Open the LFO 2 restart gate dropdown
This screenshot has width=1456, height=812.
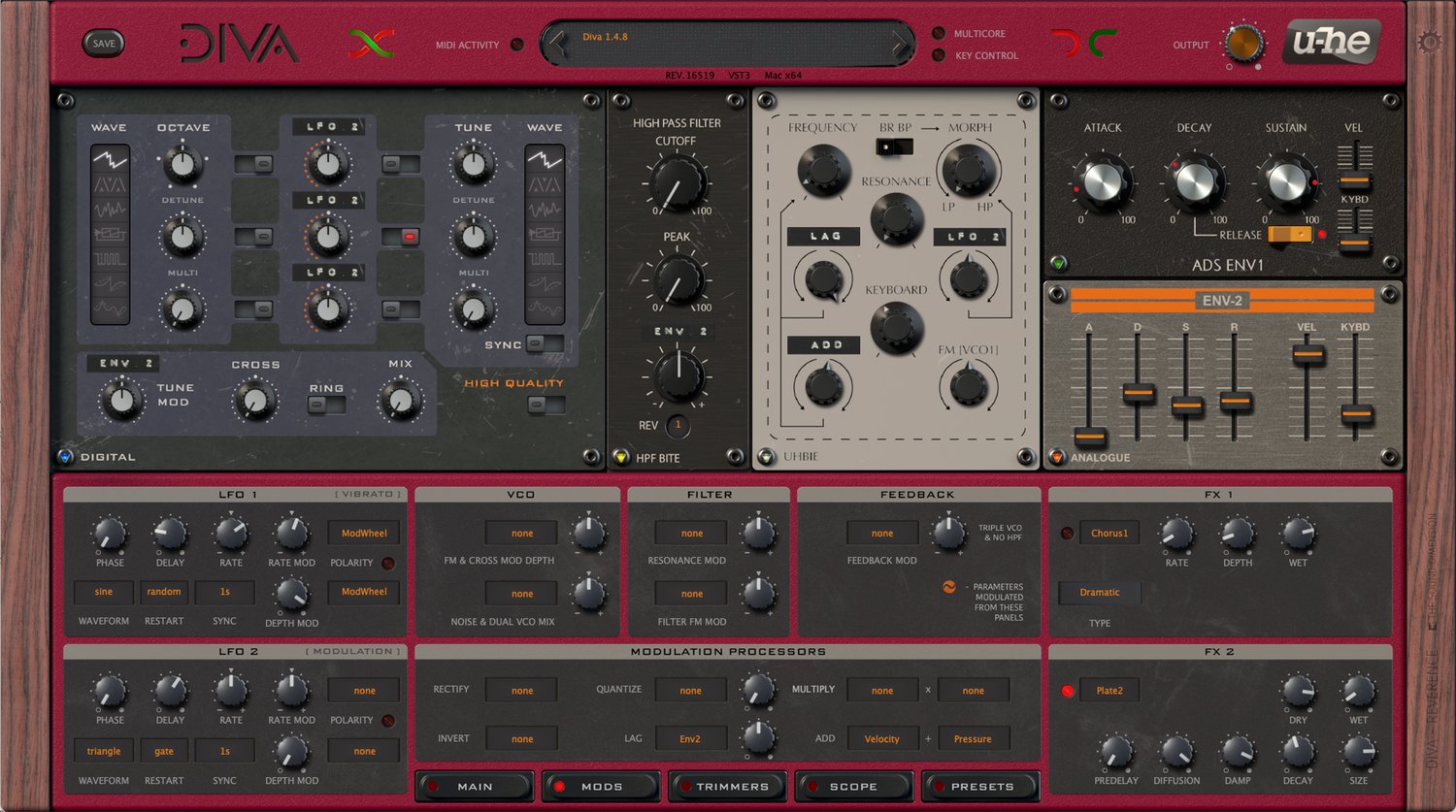163,751
